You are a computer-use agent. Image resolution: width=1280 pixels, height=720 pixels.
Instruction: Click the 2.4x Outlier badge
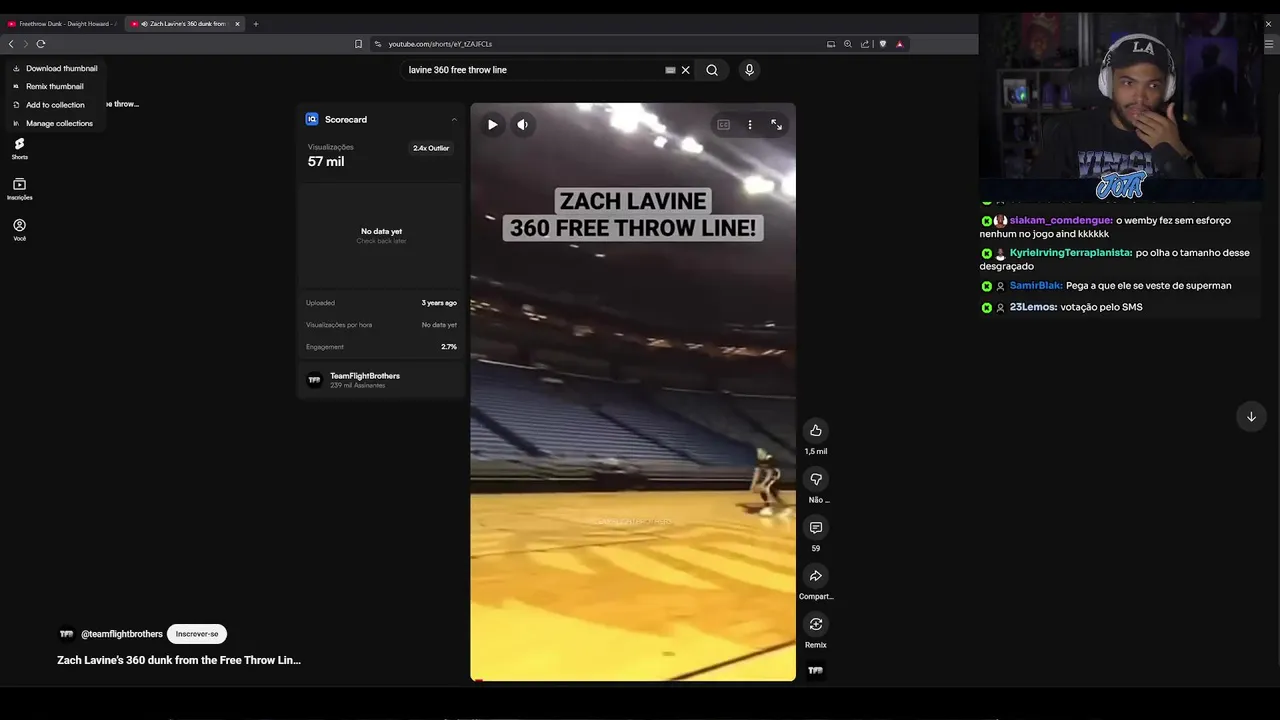tap(431, 148)
